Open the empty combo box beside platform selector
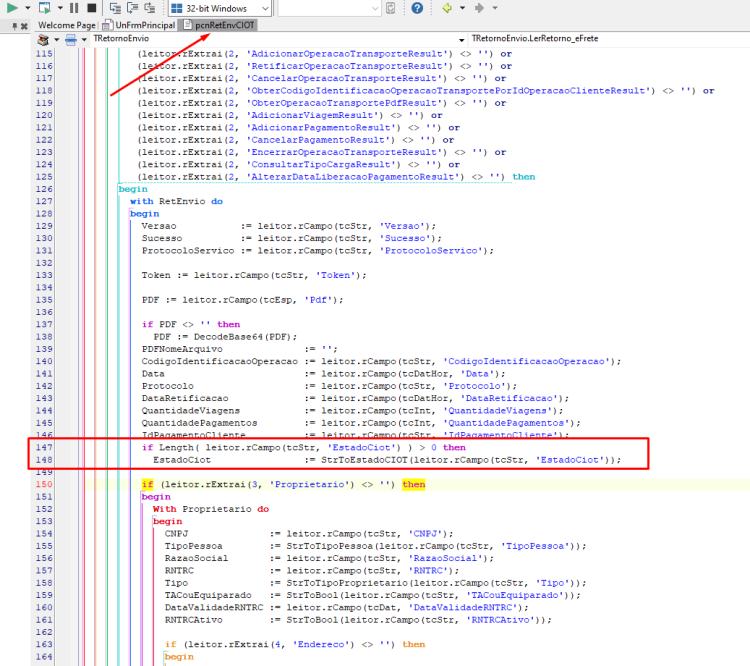Screen dimensions: 750x666 coord(329,8)
